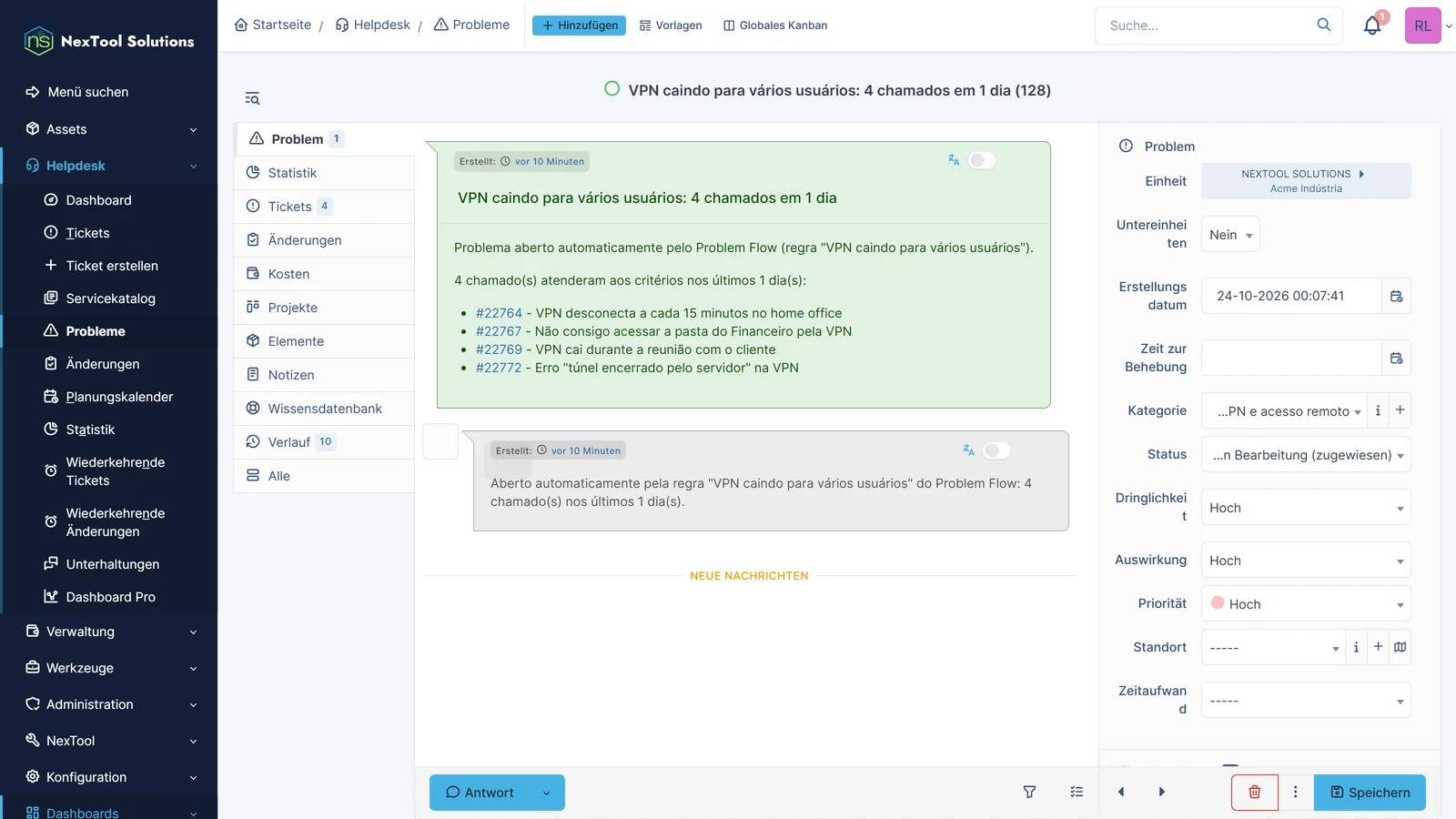Add a new Standort with plus icon

[1378, 647]
